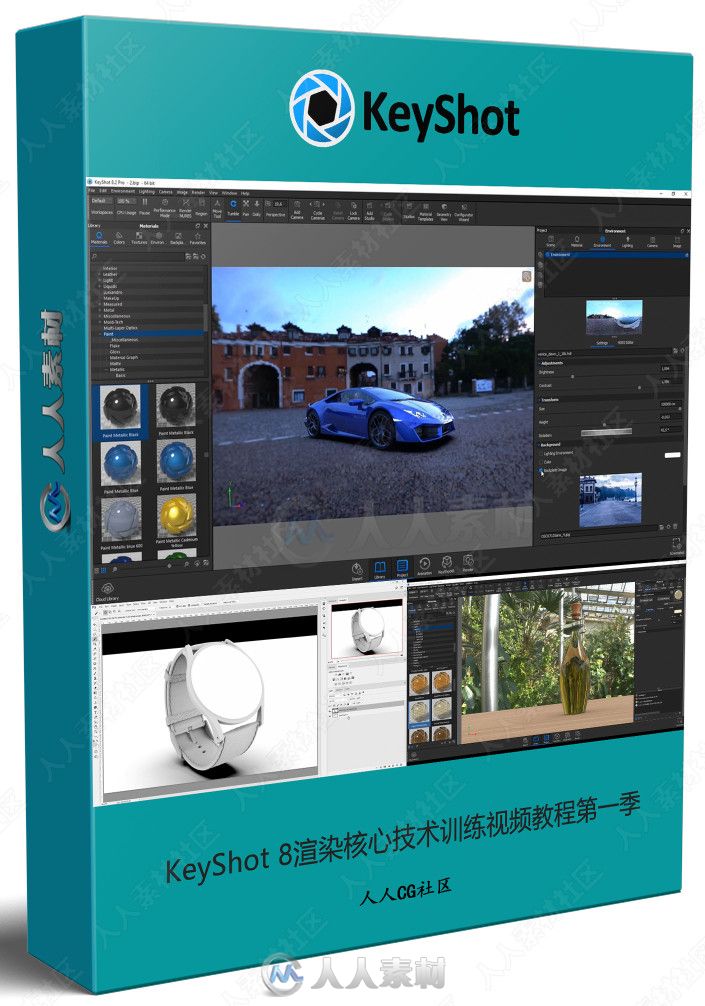
Task: Click the background color swatch
Action: click(672, 455)
